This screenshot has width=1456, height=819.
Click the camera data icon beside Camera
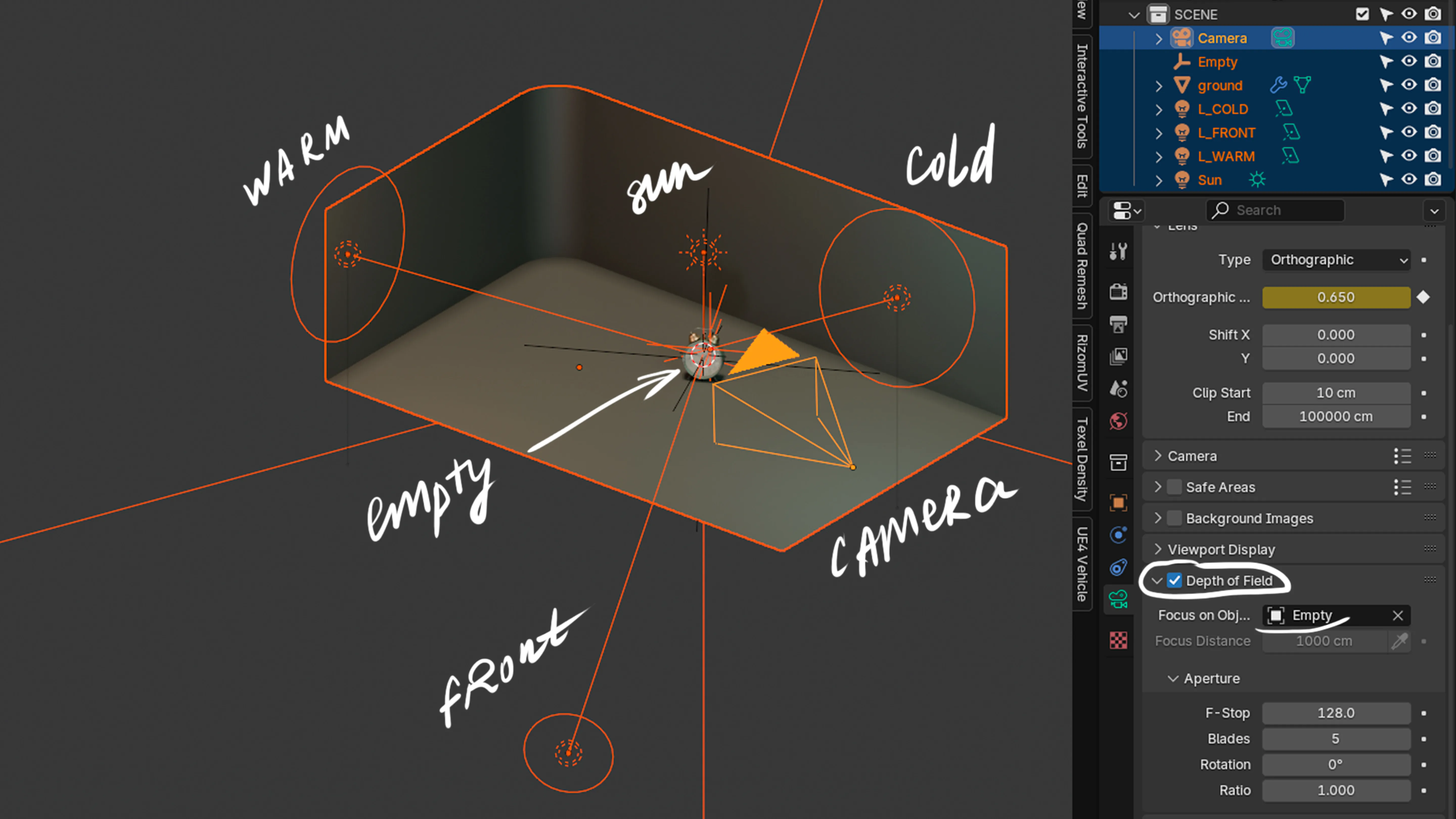[1283, 38]
